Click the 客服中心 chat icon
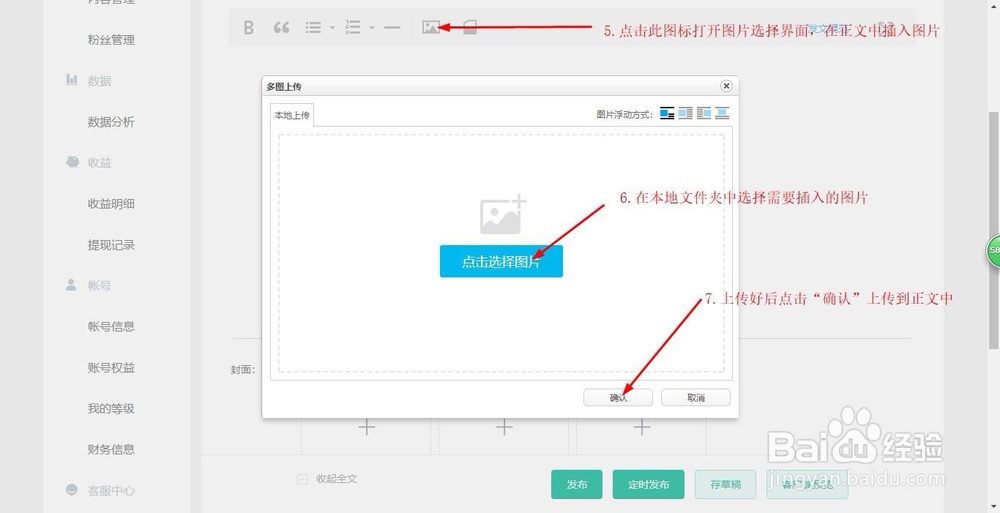The image size is (1000, 513). point(71,490)
